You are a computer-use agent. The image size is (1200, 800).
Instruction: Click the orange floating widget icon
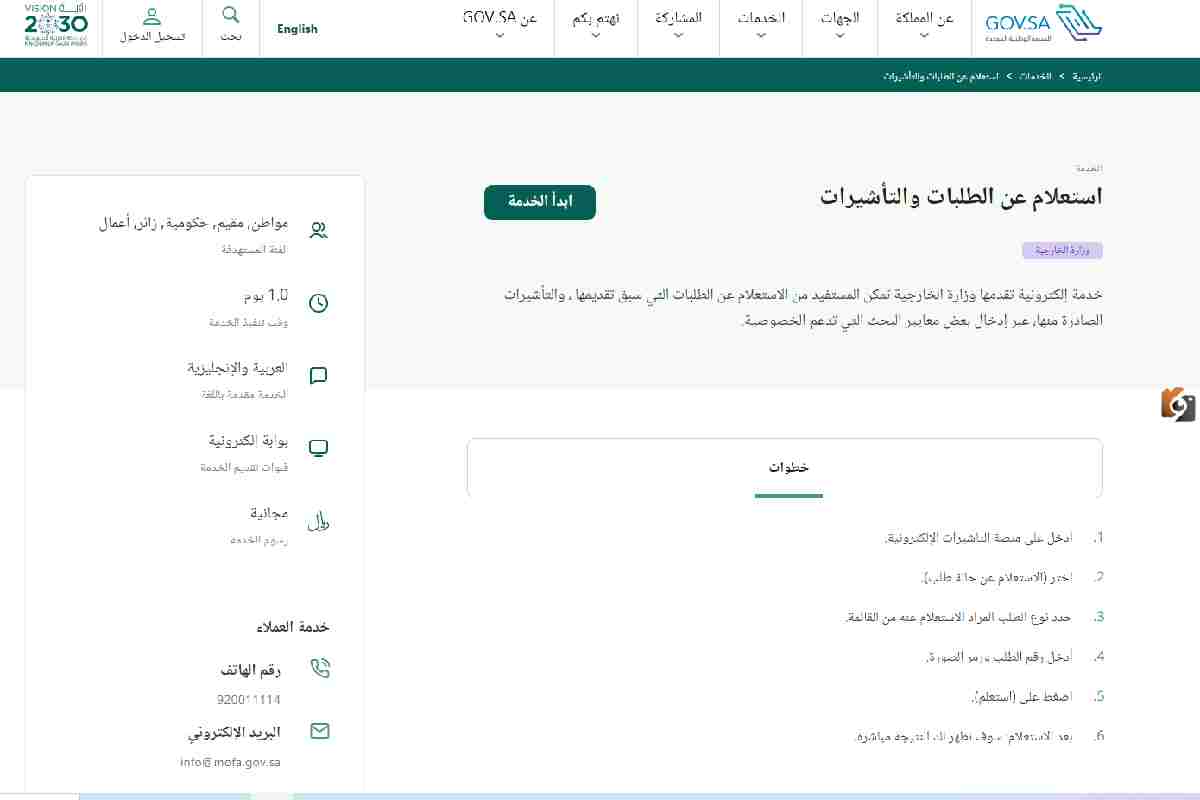(1178, 404)
